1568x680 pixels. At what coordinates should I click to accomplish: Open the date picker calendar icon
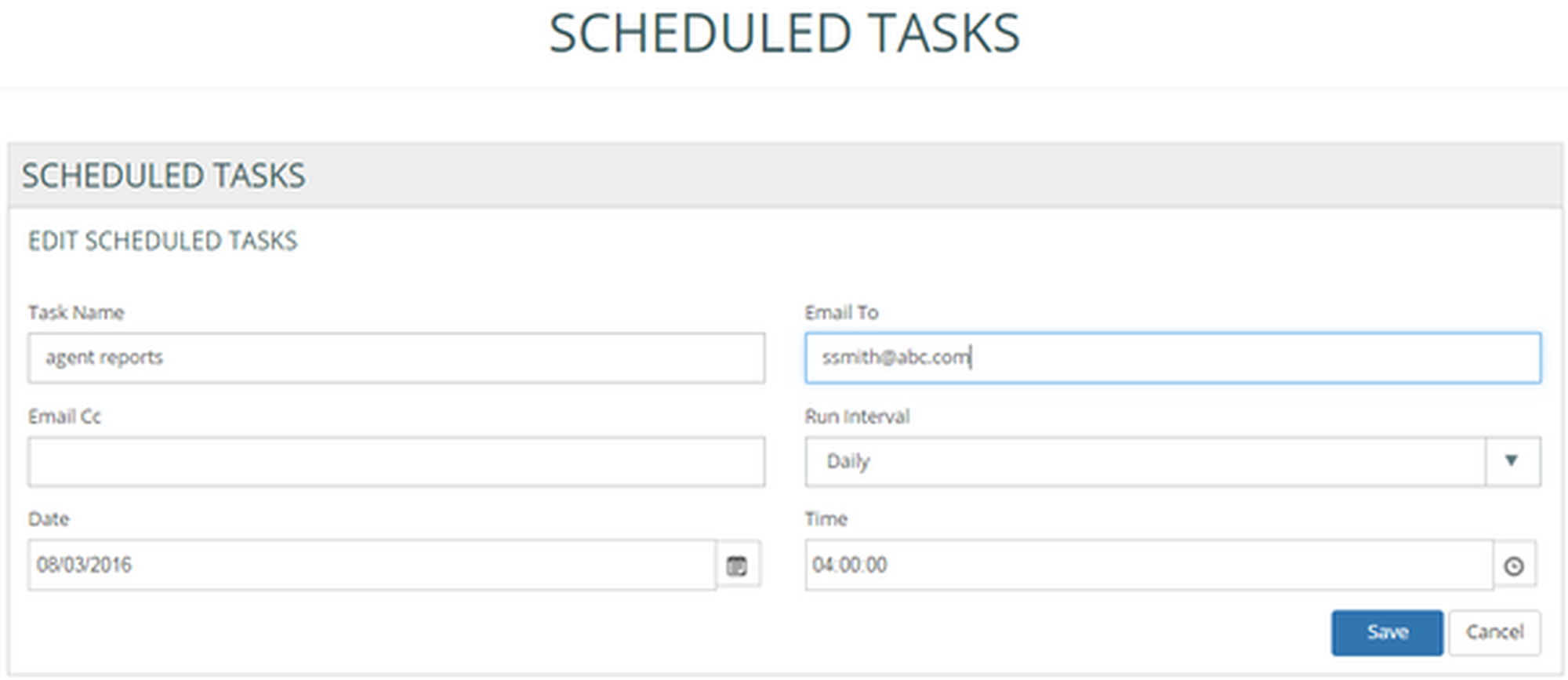pyautogui.click(x=737, y=565)
